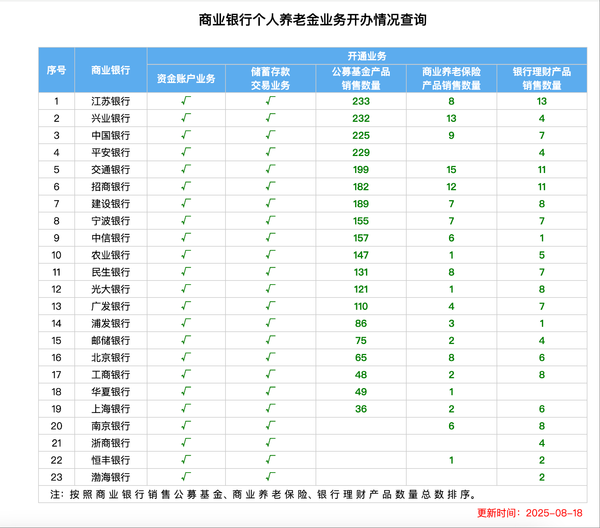Select the 招商银行 bank name cell
The height and width of the screenshot is (528, 600).
click(x=111, y=187)
